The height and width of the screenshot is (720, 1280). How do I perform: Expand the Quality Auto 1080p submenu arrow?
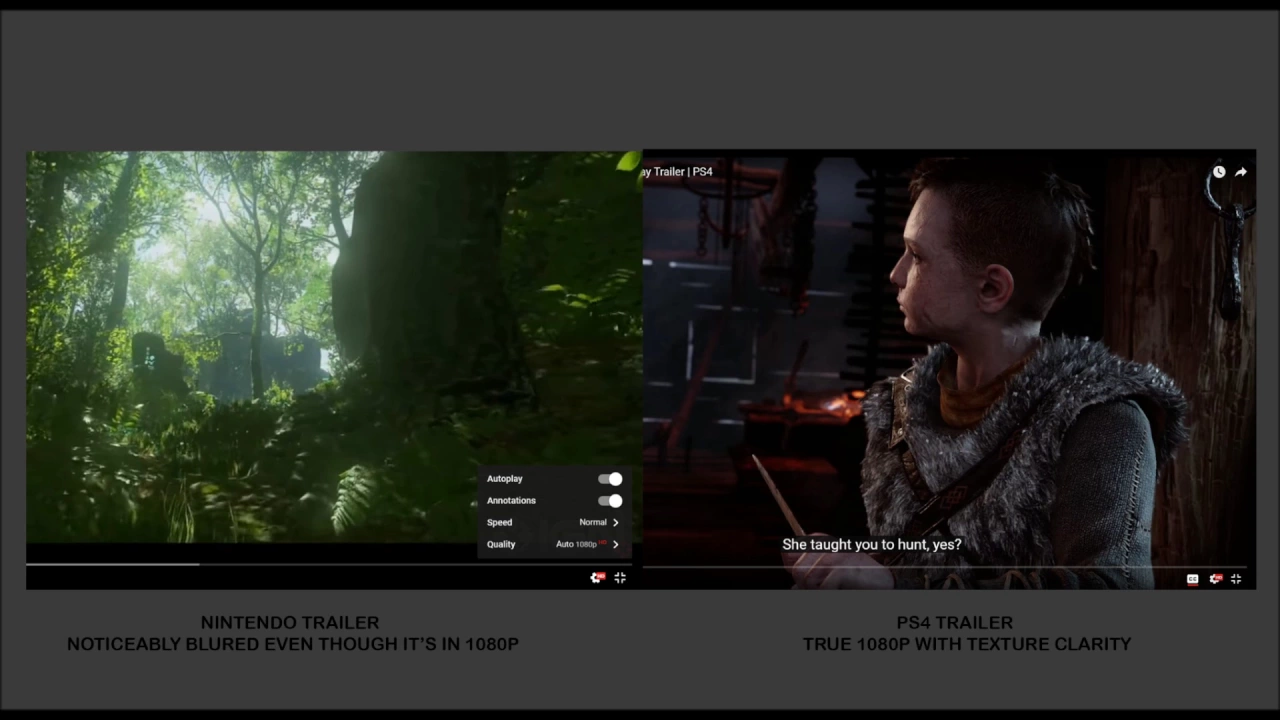[615, 545]
